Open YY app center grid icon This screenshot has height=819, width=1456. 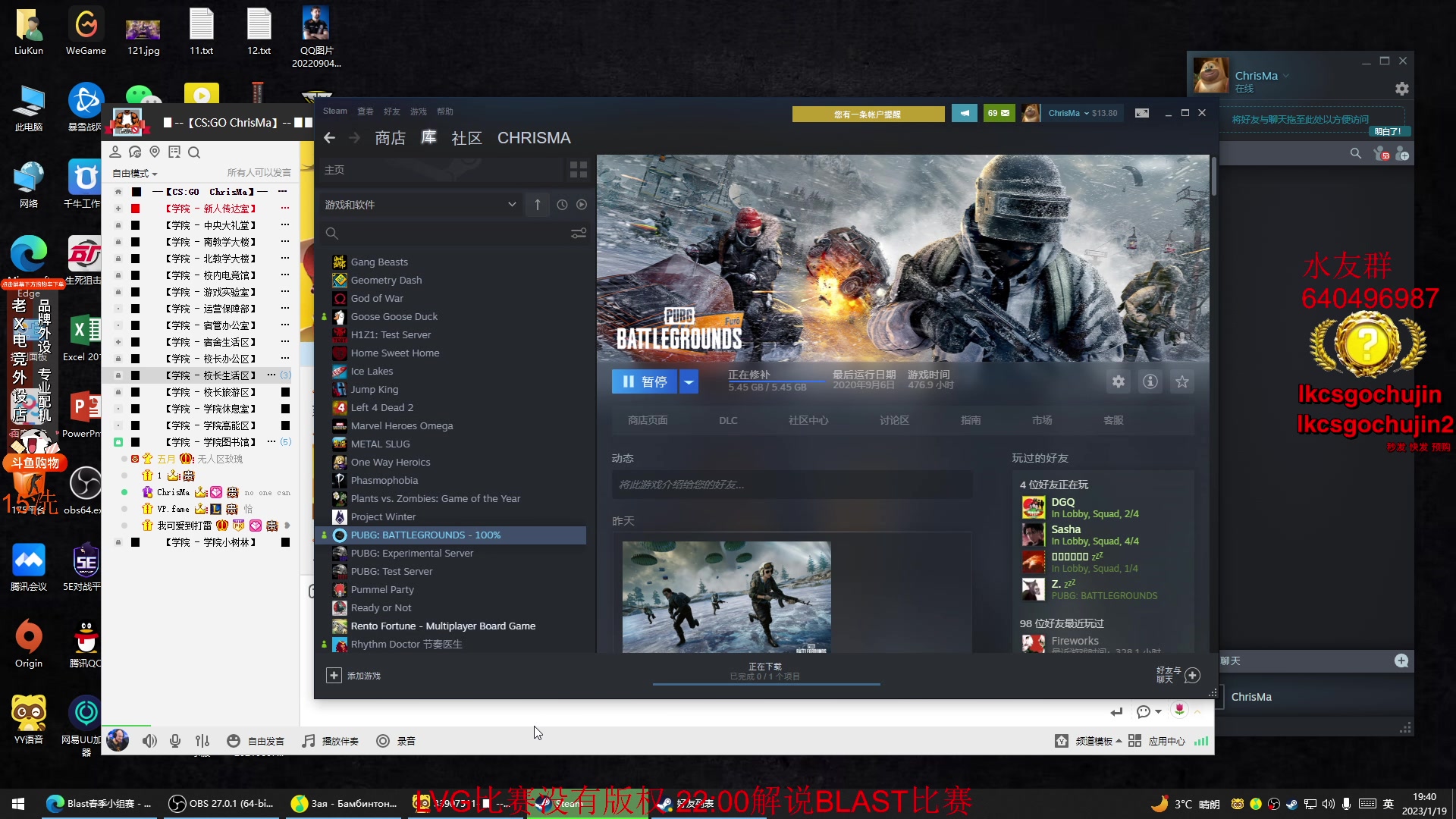pos(1134,741)
